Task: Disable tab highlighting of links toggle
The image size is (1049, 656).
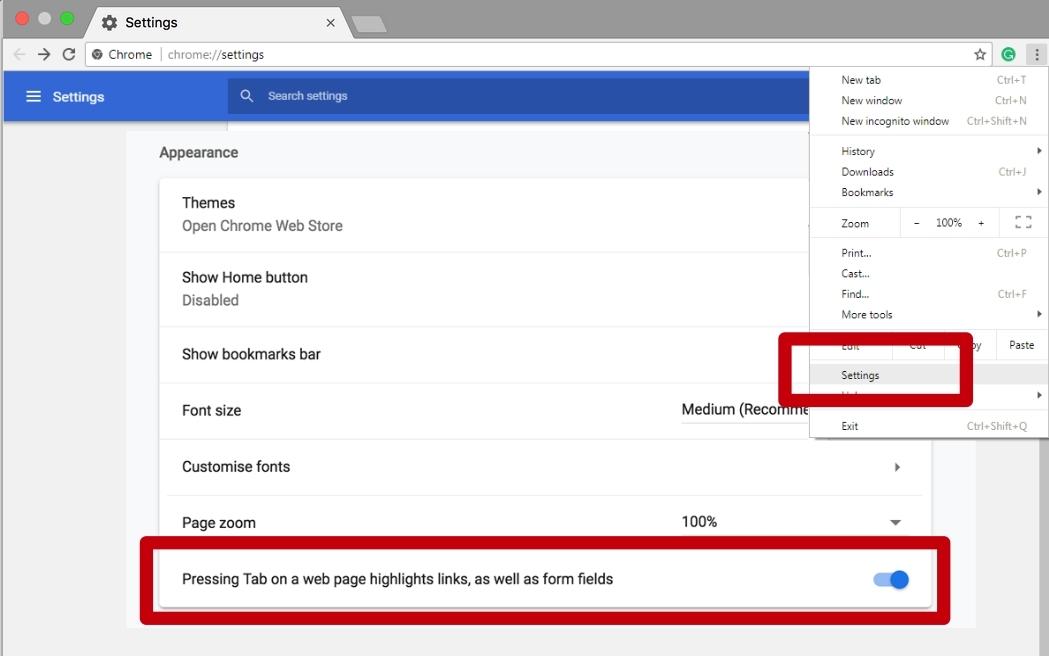Action: click(x=889, y=579)
